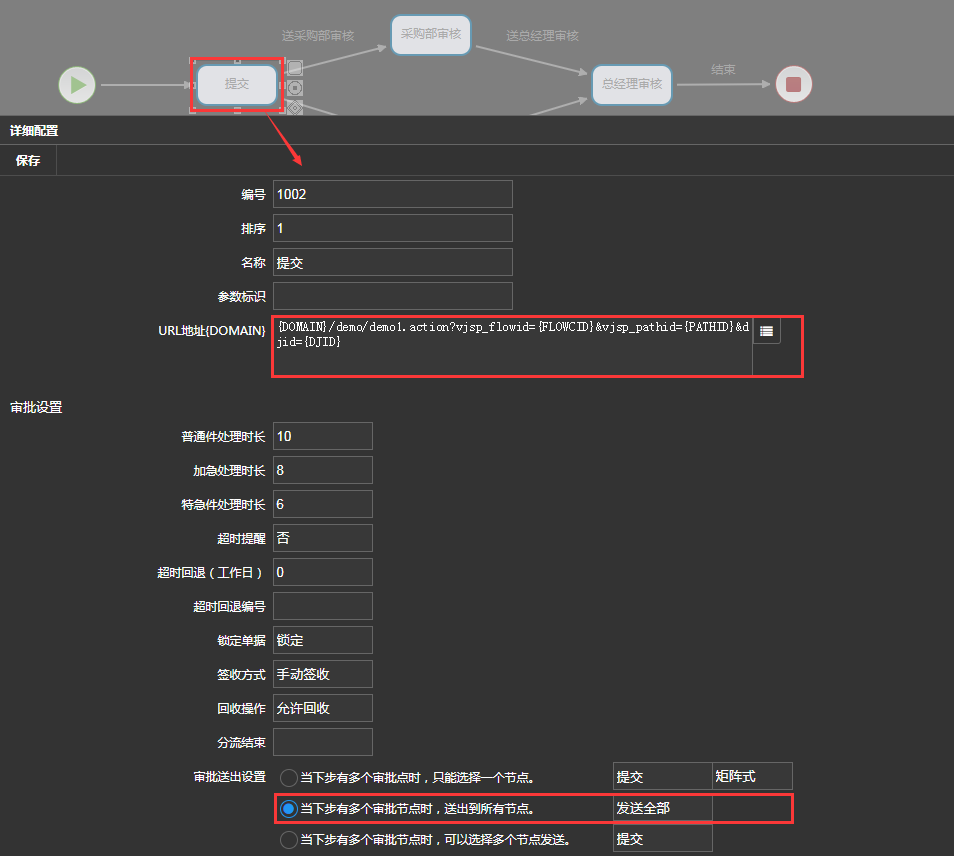Viewport: 954px width, 856px height.
Task: Open the 锁定单据 dropdown showing 锁定
Action: click(322, 640)
